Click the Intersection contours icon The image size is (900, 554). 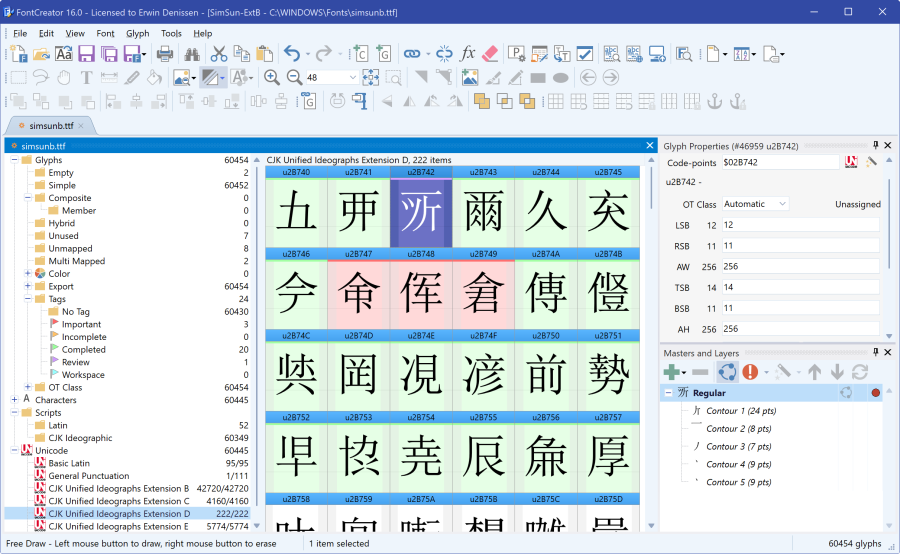[x=505, y=102]
